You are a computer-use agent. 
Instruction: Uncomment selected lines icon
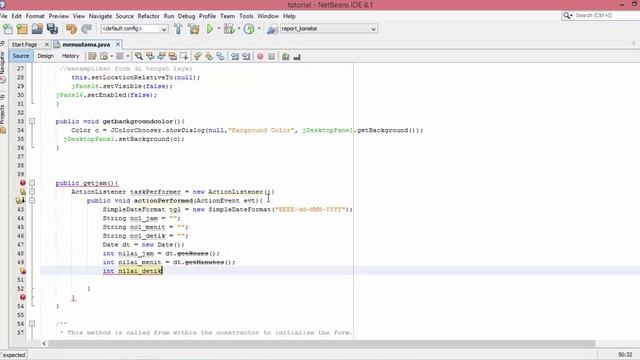click(x=297, y=56)
